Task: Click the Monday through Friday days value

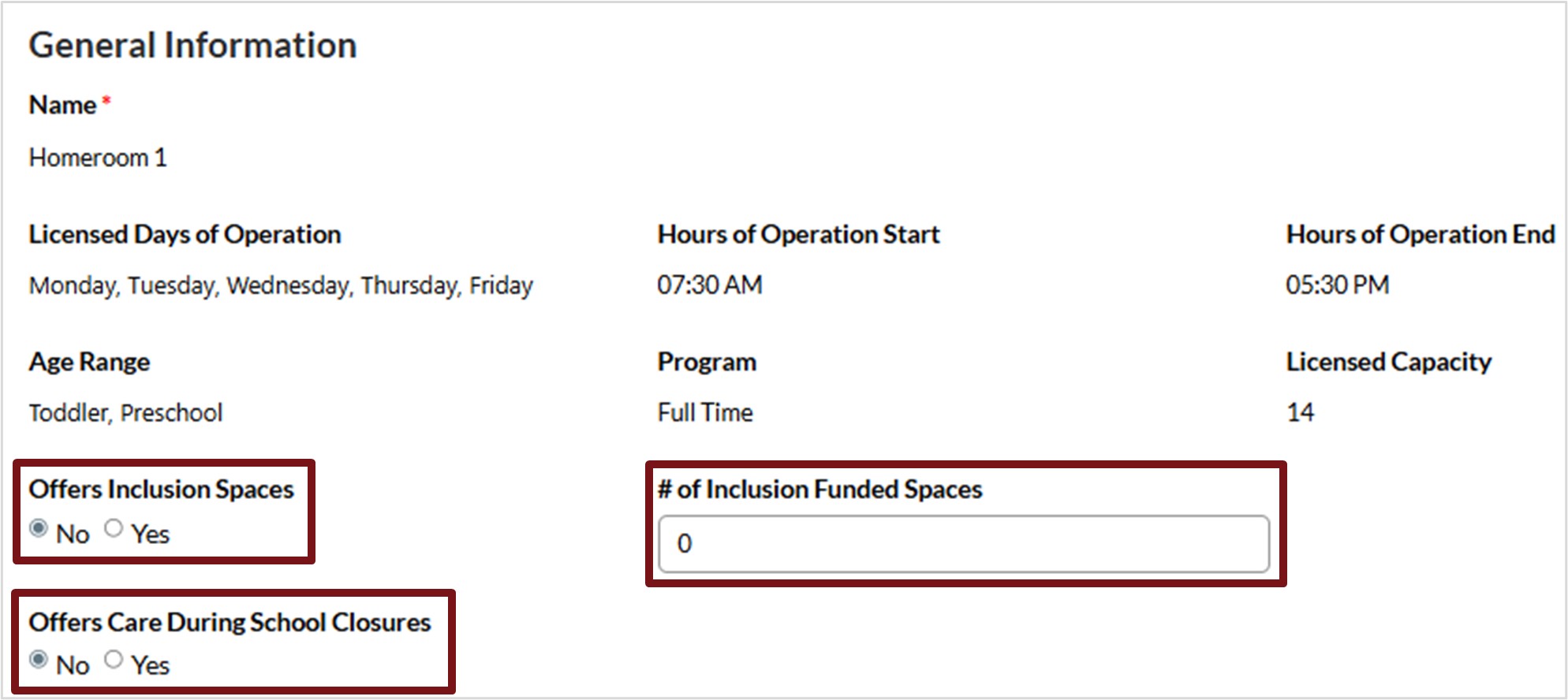Action: click(281, 285)
